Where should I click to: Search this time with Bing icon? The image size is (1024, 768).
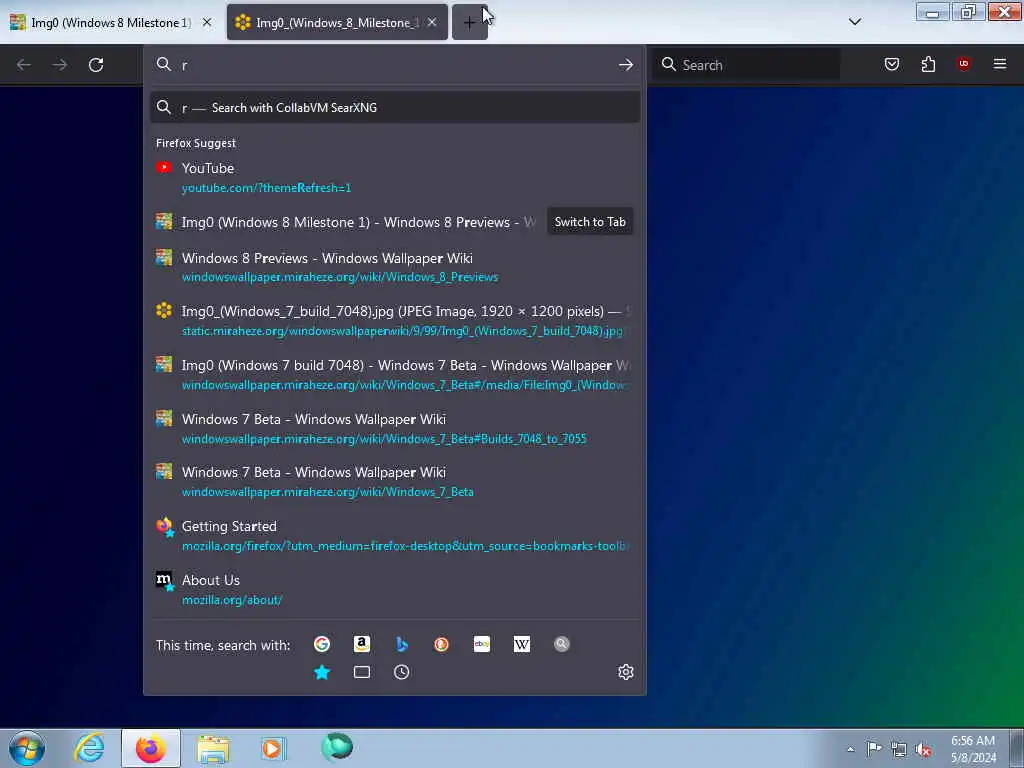(x=402, y=645)
